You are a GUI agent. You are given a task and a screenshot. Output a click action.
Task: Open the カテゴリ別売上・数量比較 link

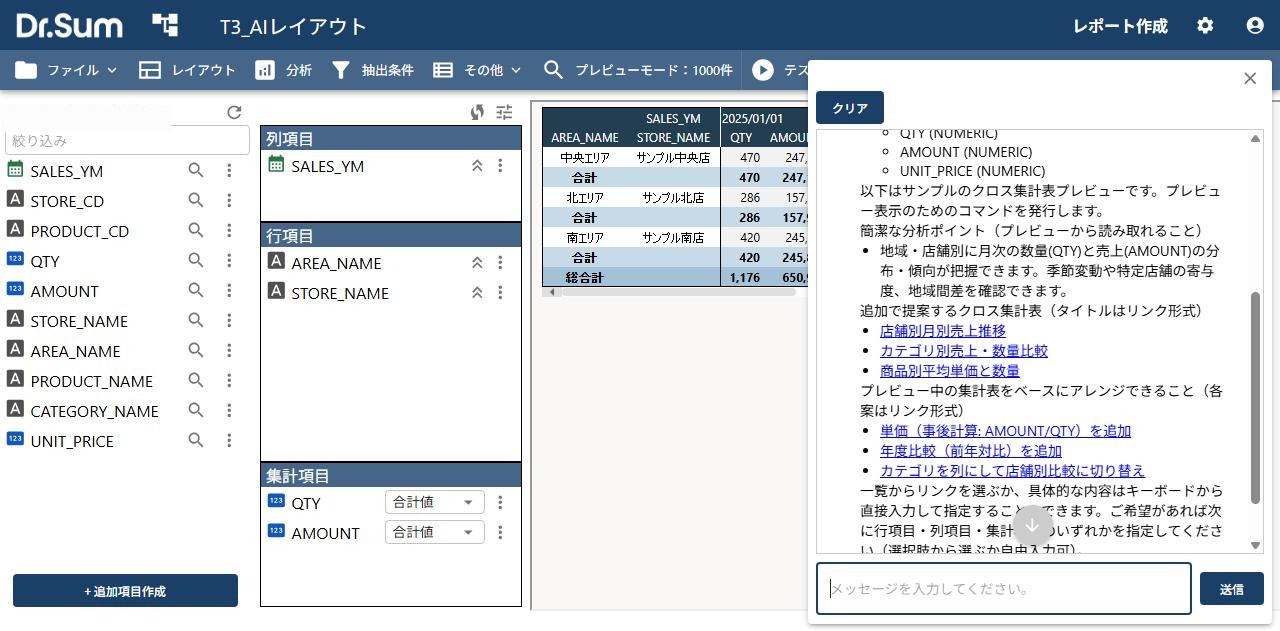(x=964, y=351)
